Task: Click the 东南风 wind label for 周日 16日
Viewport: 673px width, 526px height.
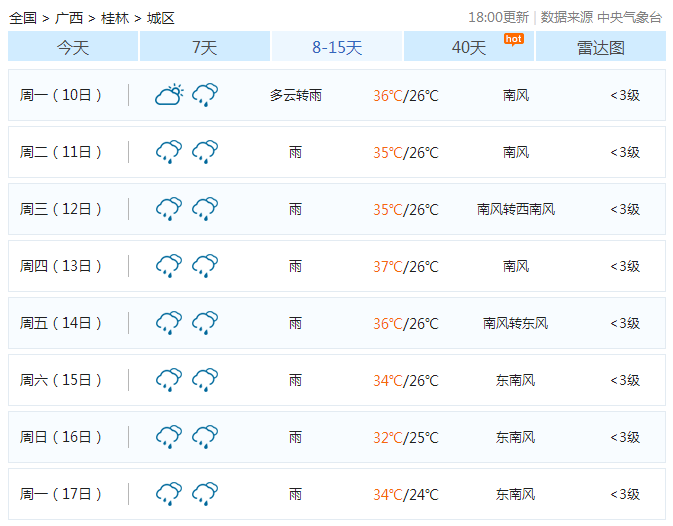Action: coord(516,438)
